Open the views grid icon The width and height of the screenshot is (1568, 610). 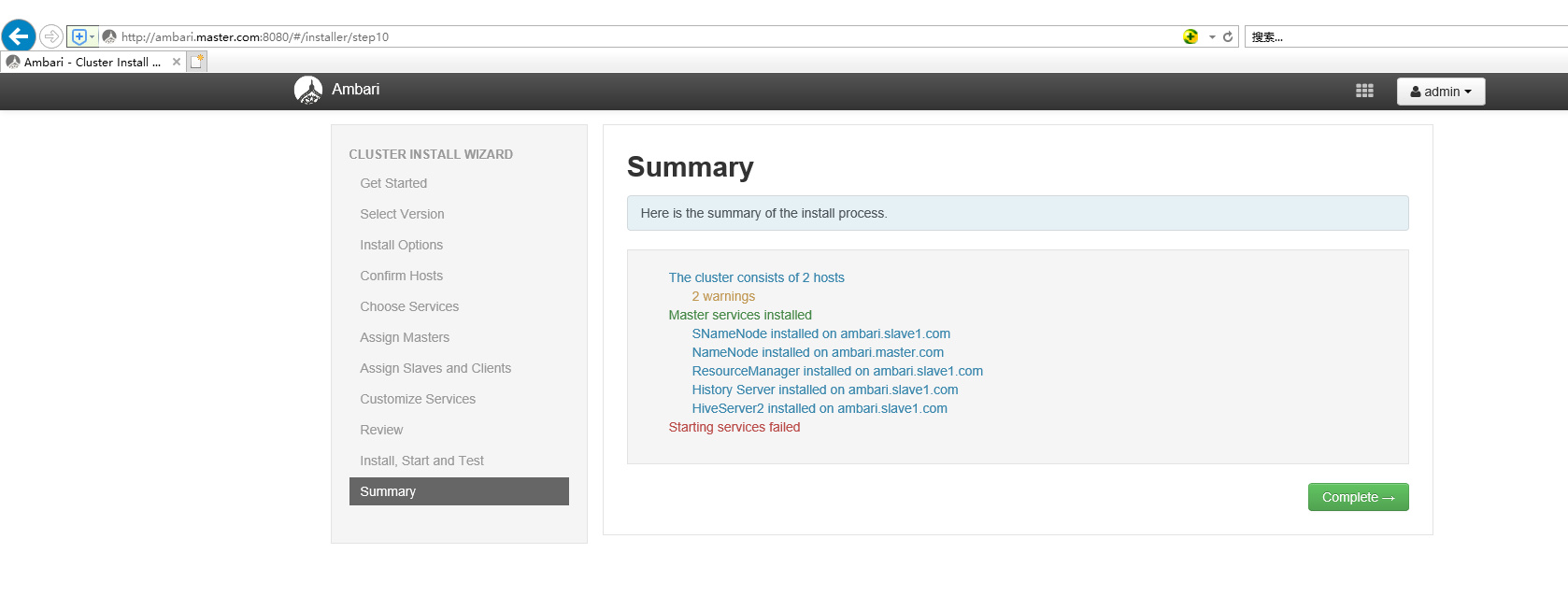click(x=1364, y=91)
